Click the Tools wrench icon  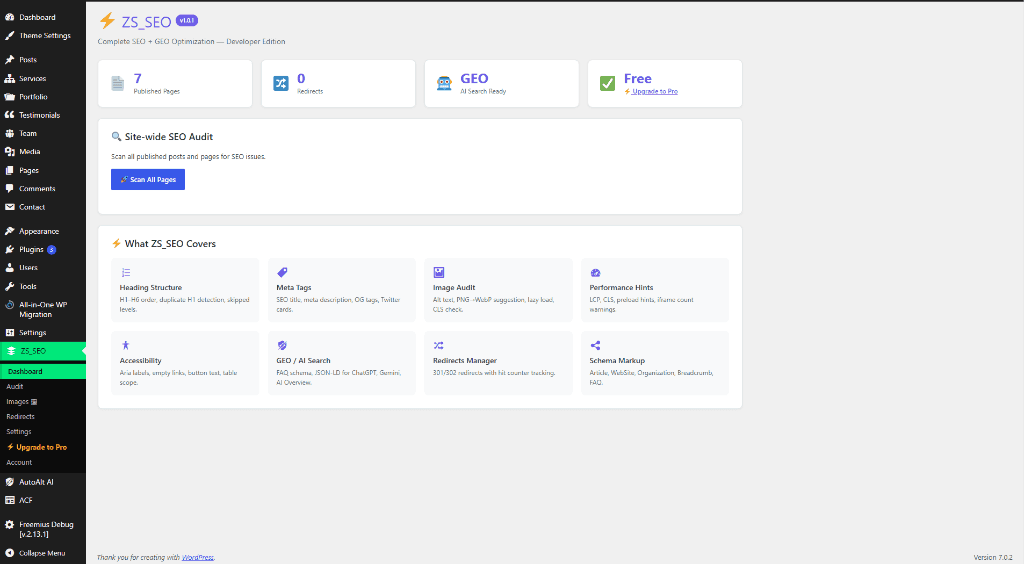click(10, 286)
